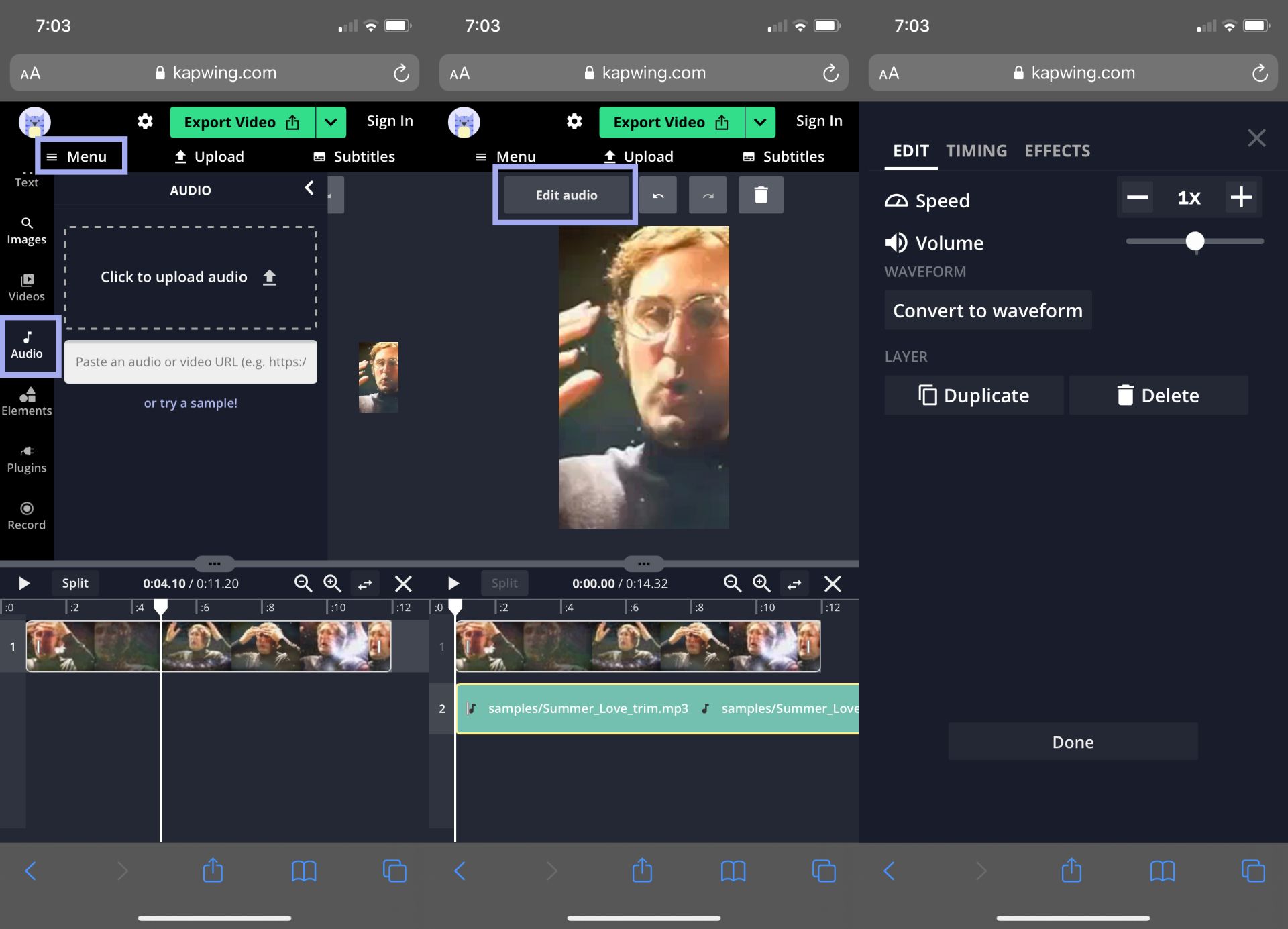Switch to the EFFECTS tab
Image resolution: width=1288 pixels, height=929 pixels.
pyautogui.click(x=1057, y=151)
